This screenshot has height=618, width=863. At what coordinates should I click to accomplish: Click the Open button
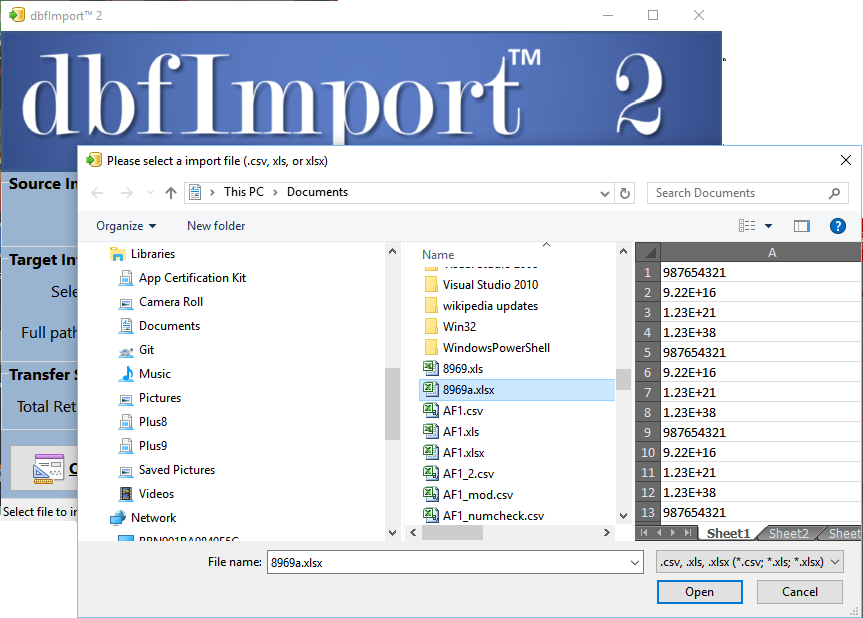(700, 592)
